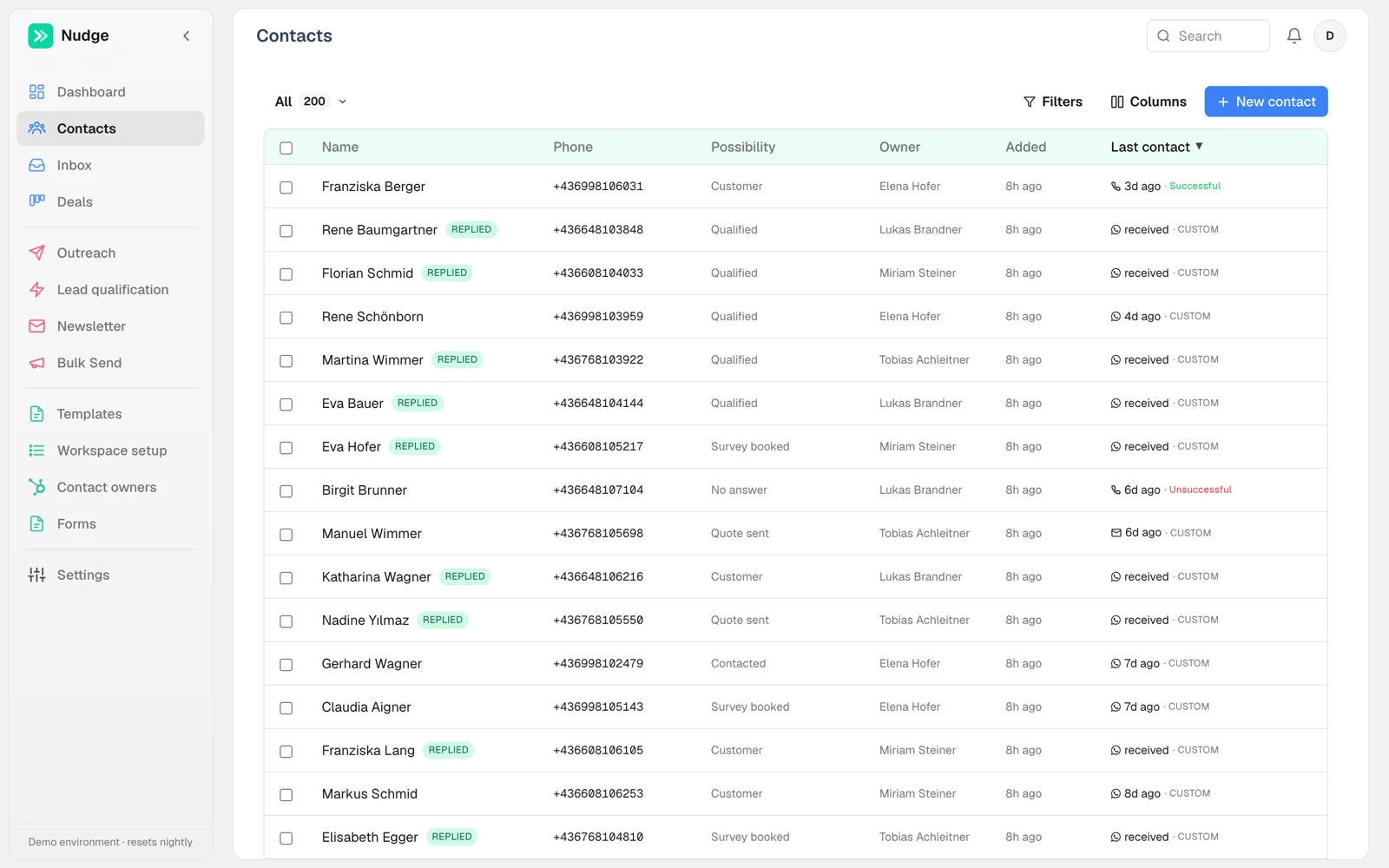Click the Bulk Send megaphone icon
1389x868 pixels.
36,363
